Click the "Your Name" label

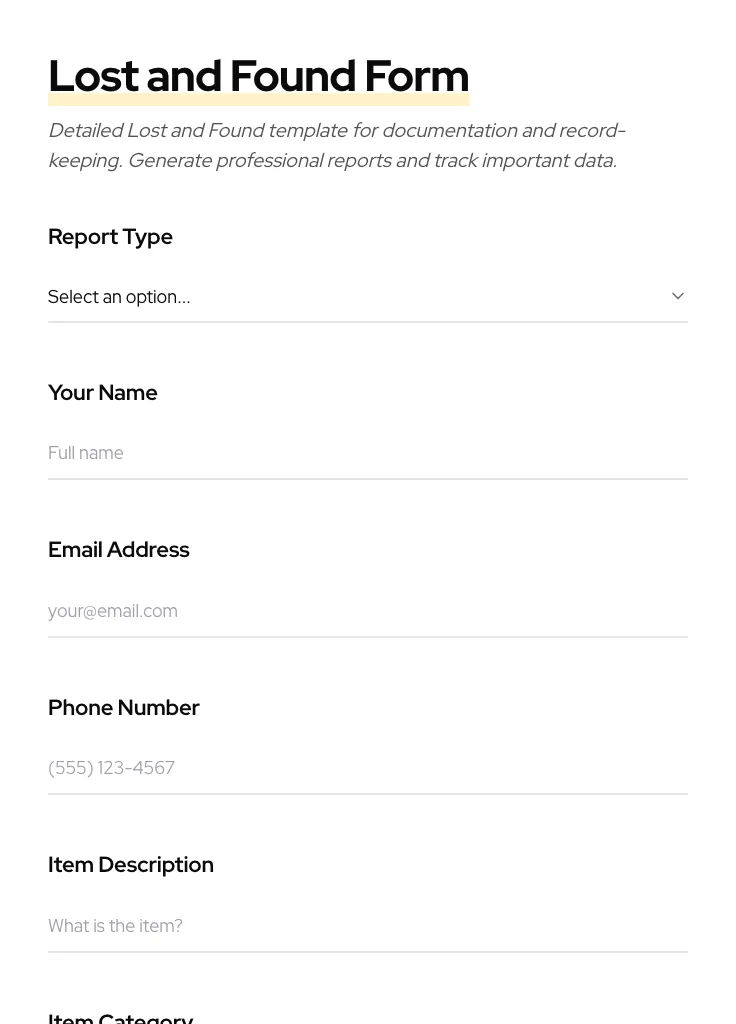tap(102, 393)
